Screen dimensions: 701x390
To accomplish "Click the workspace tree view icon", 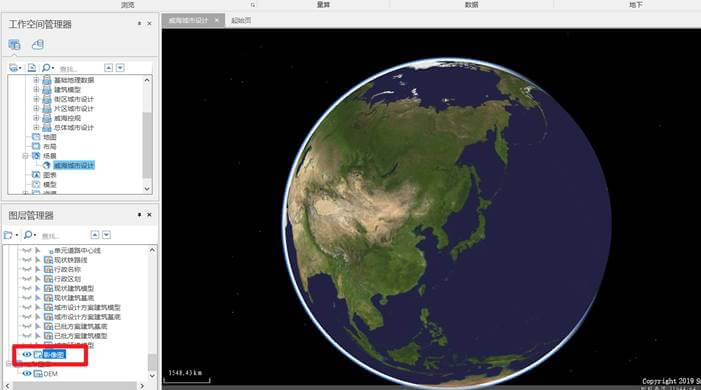I will 14,45.
